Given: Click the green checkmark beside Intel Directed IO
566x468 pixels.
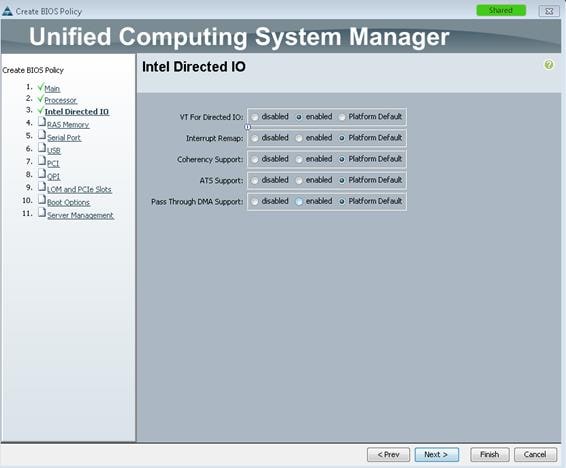Looking at the screenshot, I should click(x=40, y=110).
